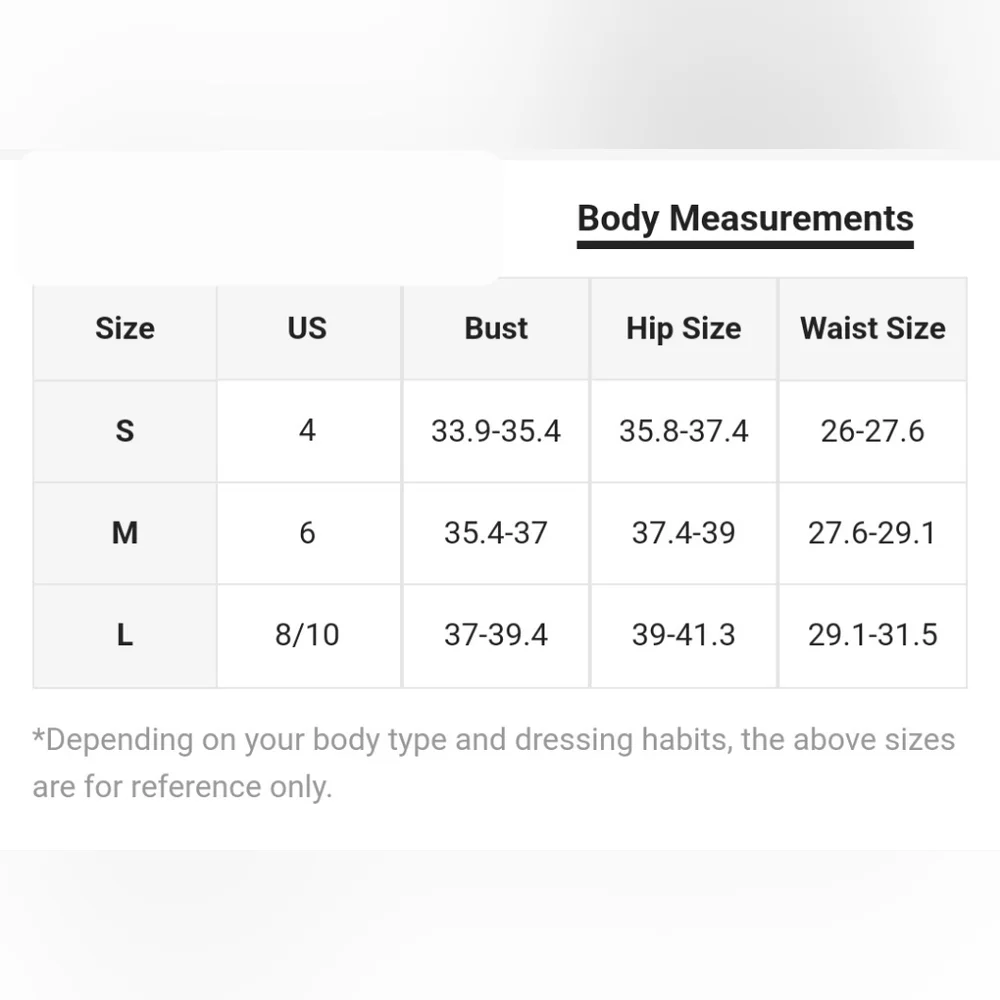Screen dimensions: 1000x1000
Task: Click the hip value 39-41.3
Action: coord(684,635)
